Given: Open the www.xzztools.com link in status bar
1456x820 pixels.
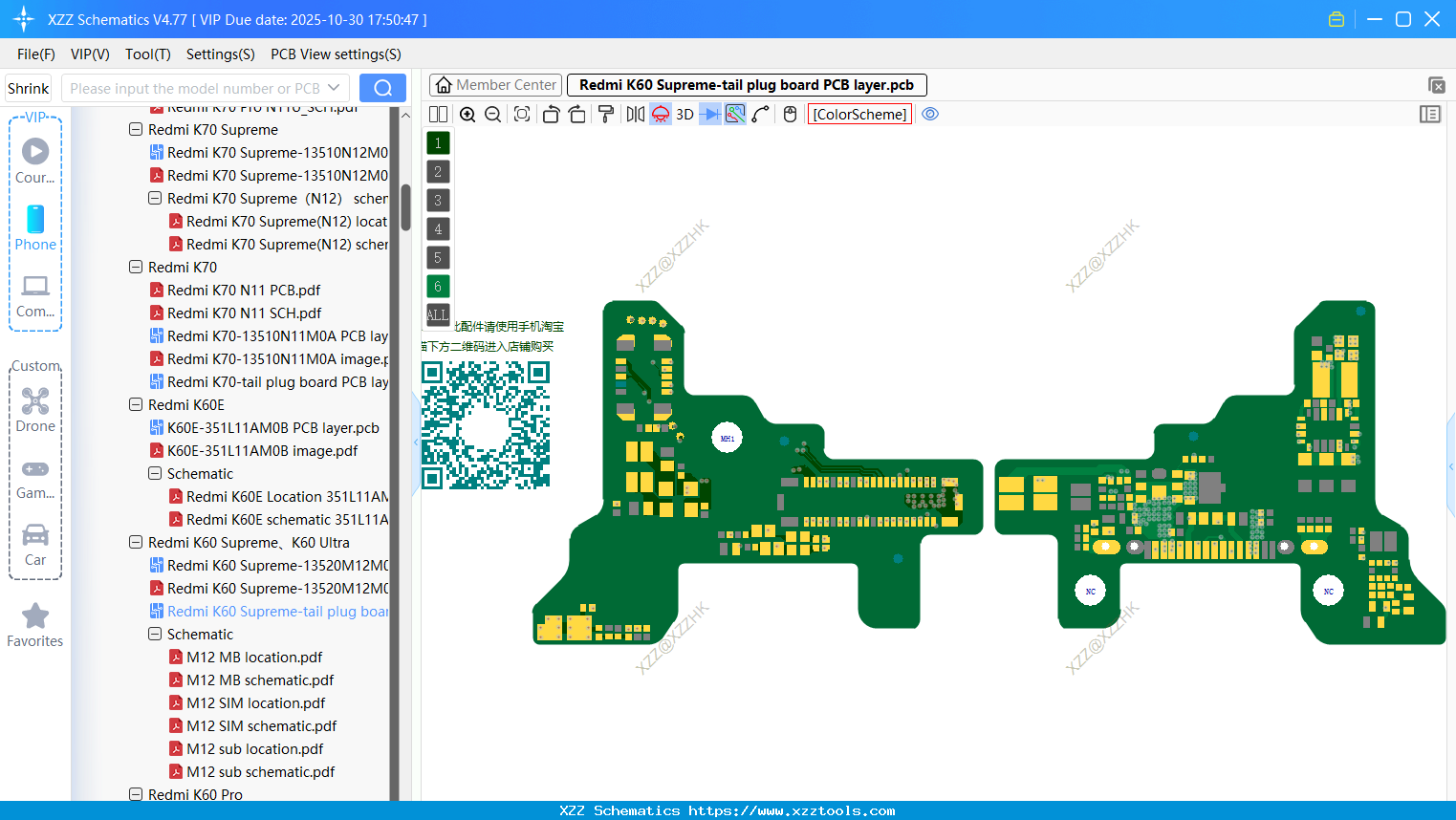Looking at the screenshot, I should [x=792, y=810].
